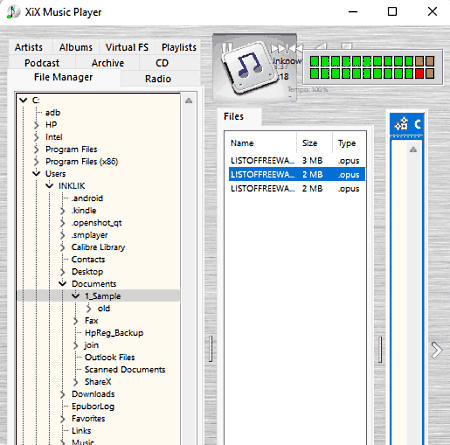Expand the Favorites folder
Screen dimensions: 450x445
point(62,419)
